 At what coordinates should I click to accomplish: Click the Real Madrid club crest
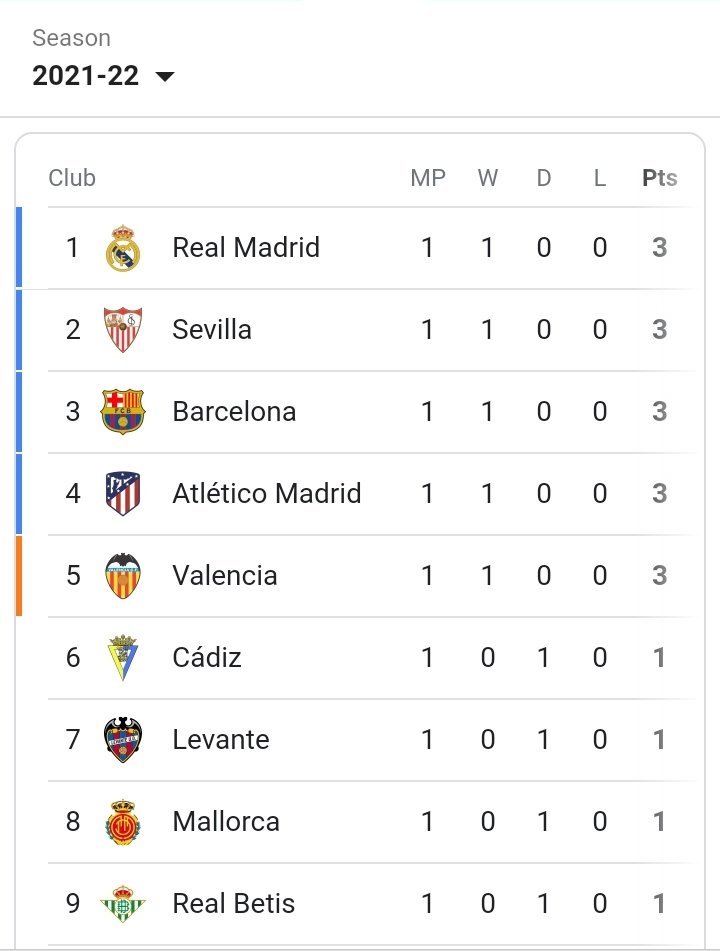(123, 248)
